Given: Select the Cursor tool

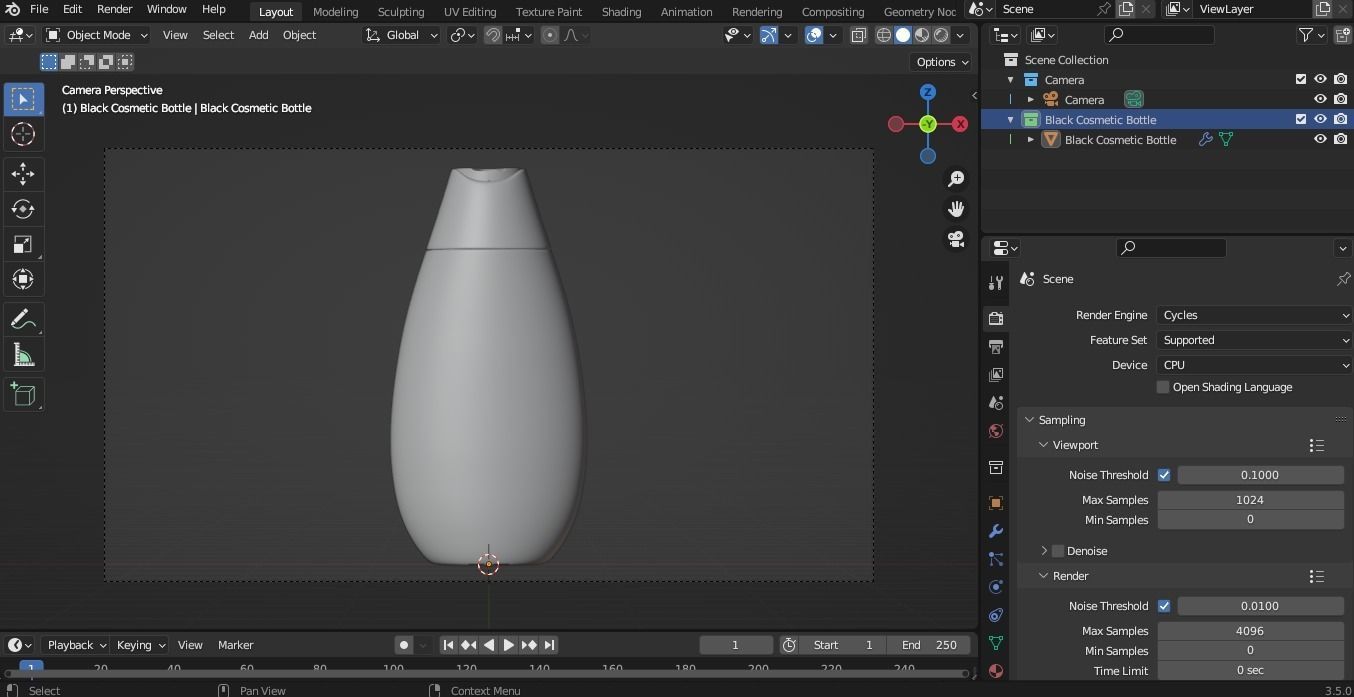Looking at the screenshot, I should pyautogui.click(x=23, y=134).
